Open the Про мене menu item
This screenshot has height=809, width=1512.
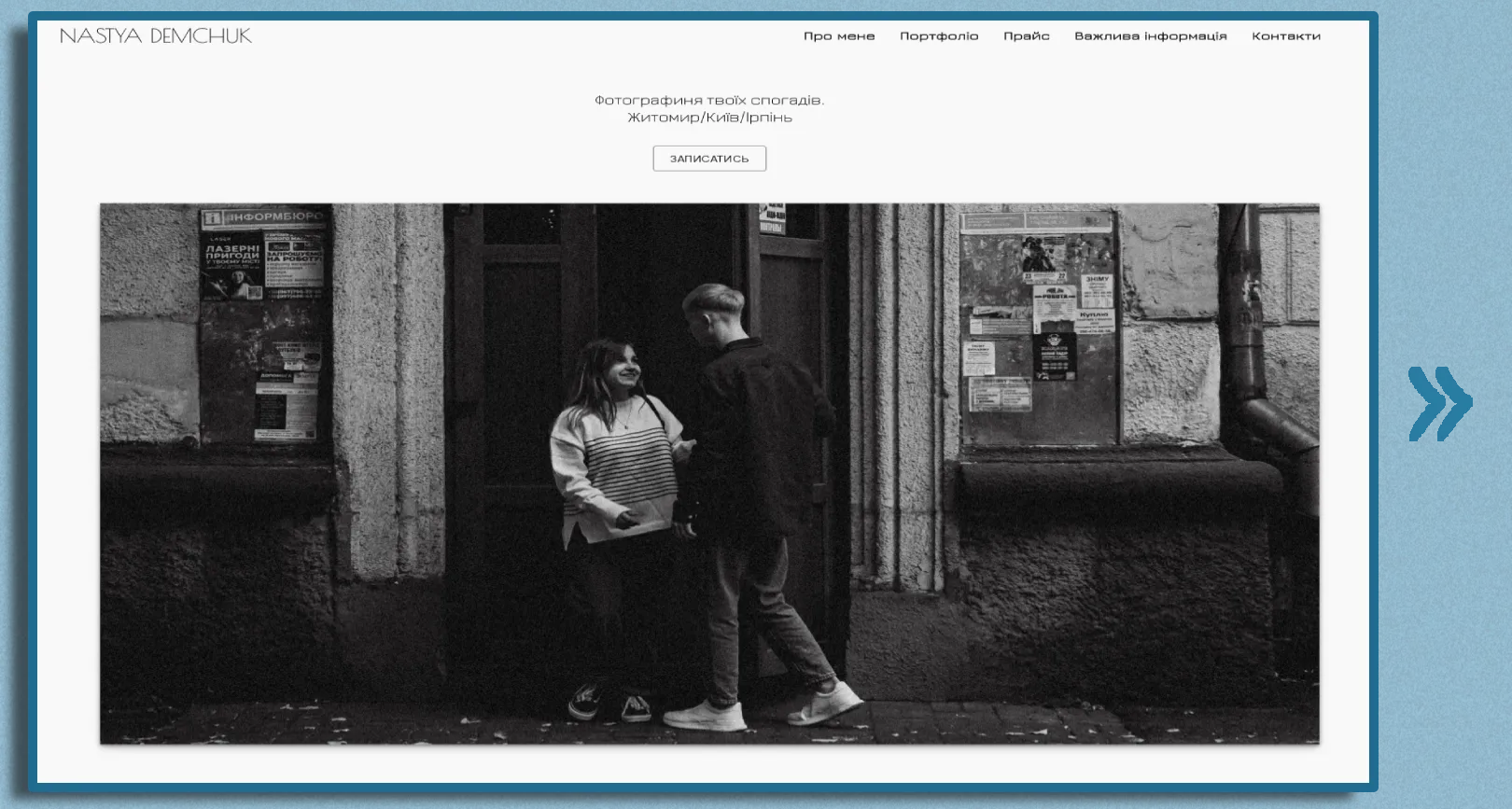(839, 36)
